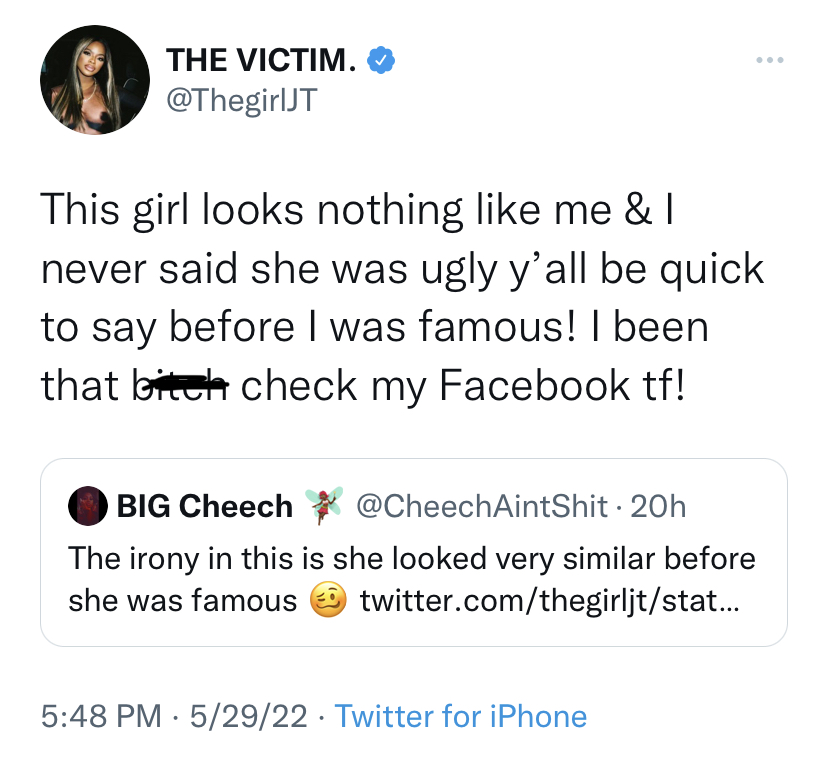The image size is (828, 757).
Task: Select the @ThegirlJT handle
Action: click(242, 99)
